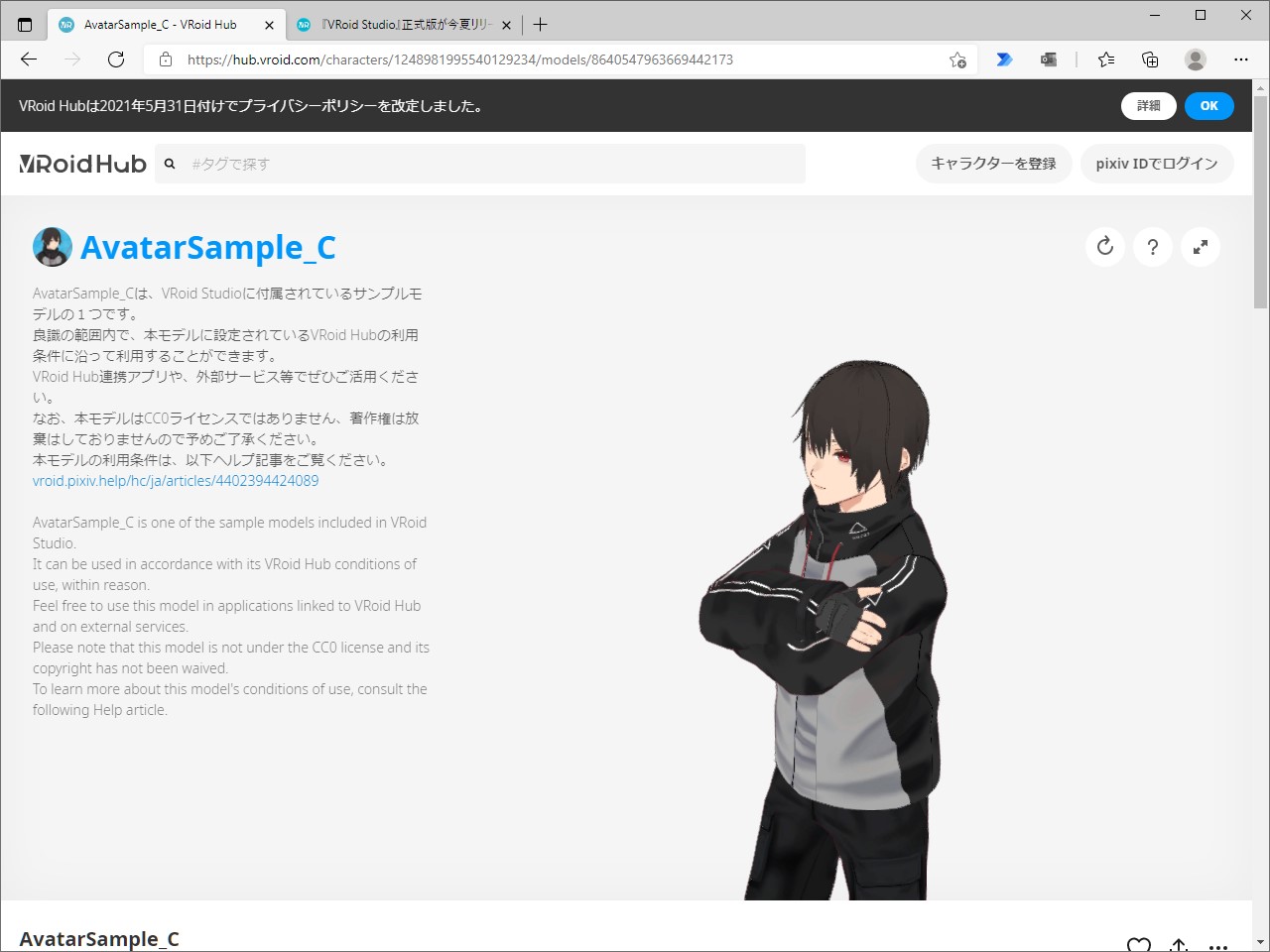This screenshot has width=1270, height=952.
Task: Expand the 3D viewer with the fullscreen icon
Action: click(x=1201, y=247)
